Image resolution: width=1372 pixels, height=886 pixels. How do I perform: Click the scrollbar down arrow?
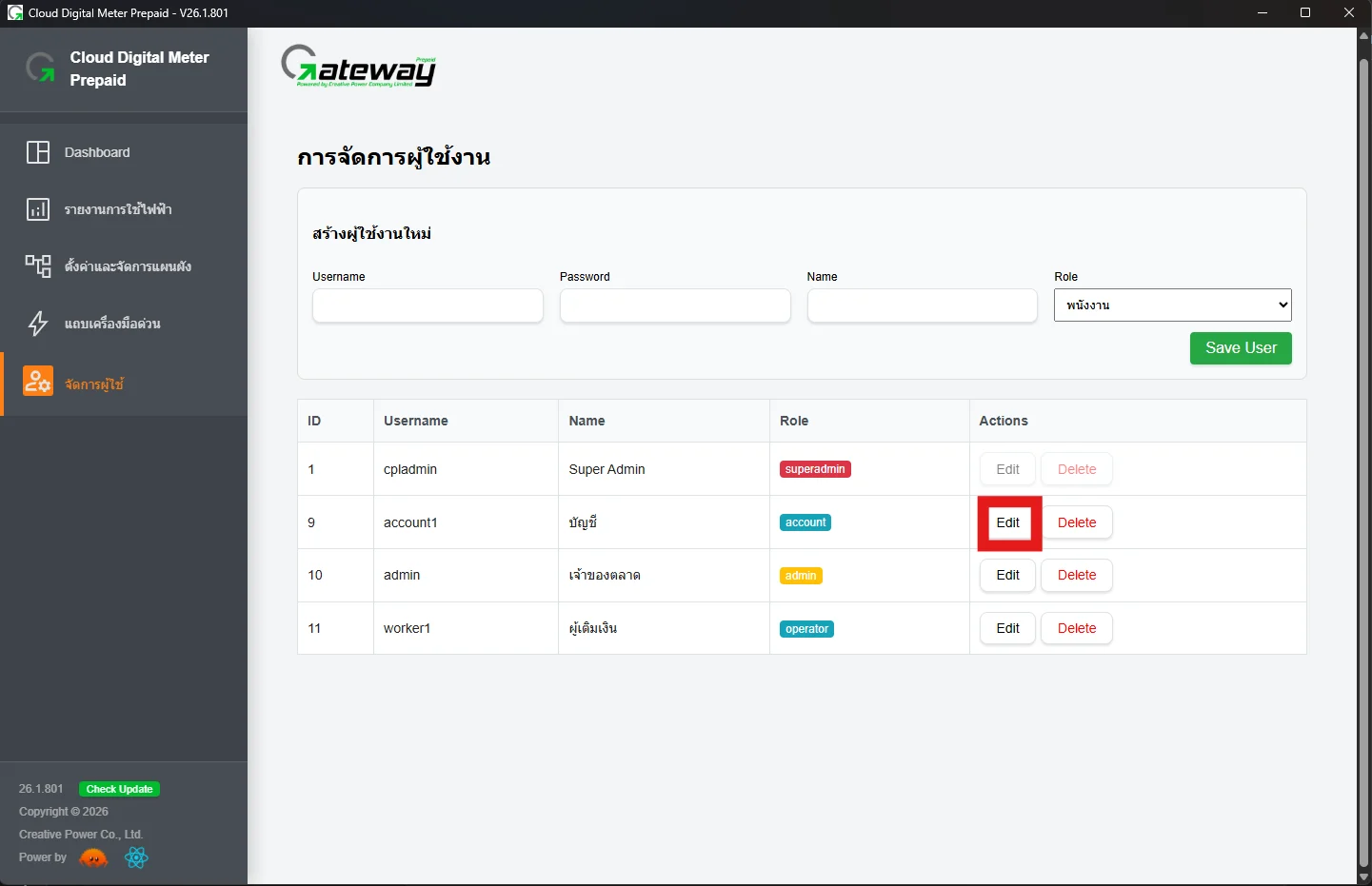[x=1363, y=876]
